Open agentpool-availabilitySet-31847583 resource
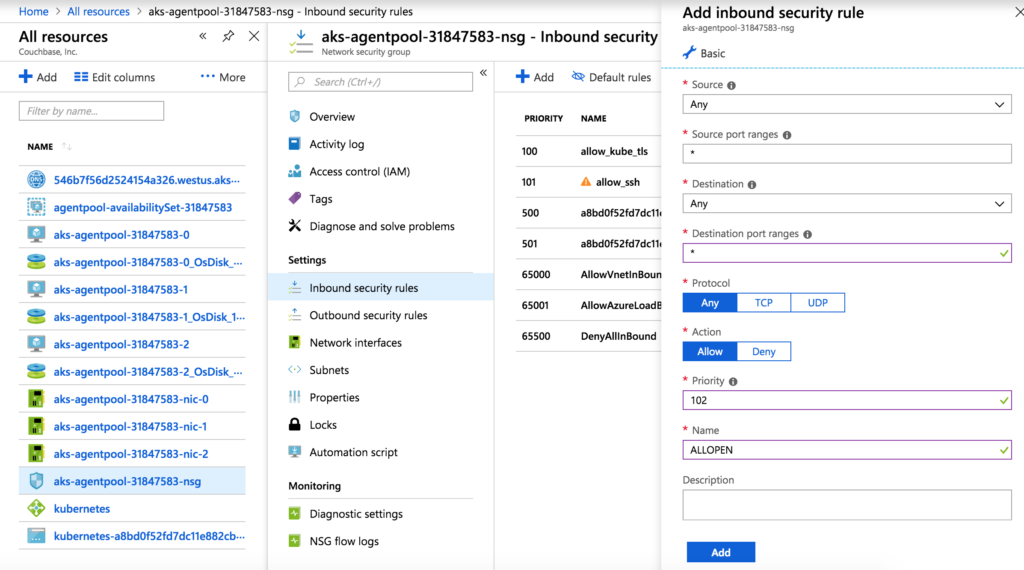The image size is (1024, 570). coord(142,207)
